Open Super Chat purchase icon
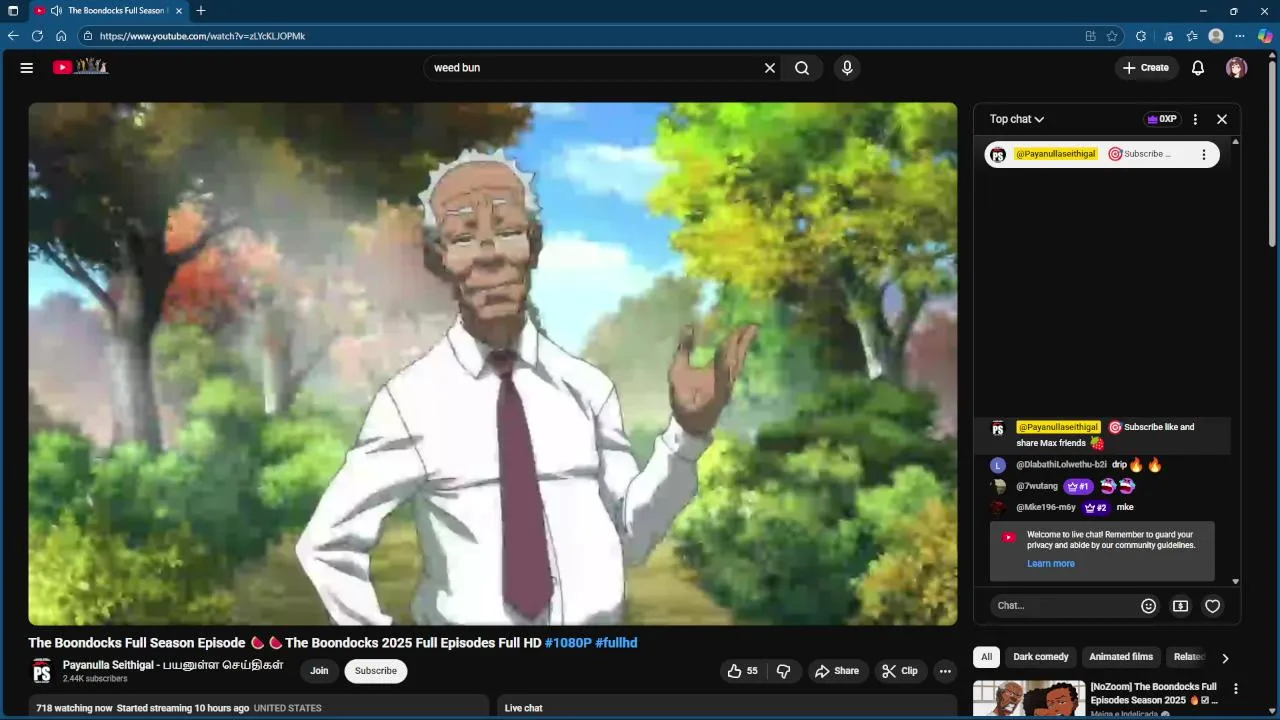The height and width of the screenshot is (720, 1280). tap(1181, 606)
